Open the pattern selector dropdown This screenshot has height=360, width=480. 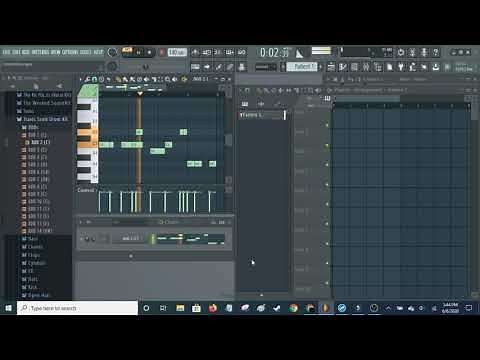coord(302,67)
